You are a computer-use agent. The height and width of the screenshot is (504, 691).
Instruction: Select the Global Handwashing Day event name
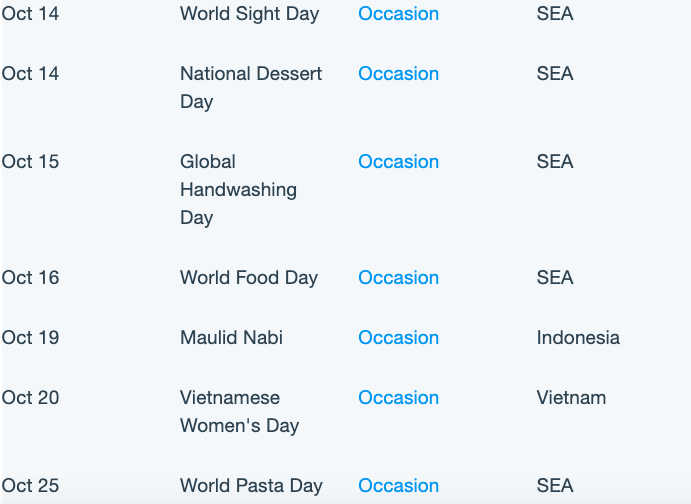pyautogui.click(x=238, y=189)
